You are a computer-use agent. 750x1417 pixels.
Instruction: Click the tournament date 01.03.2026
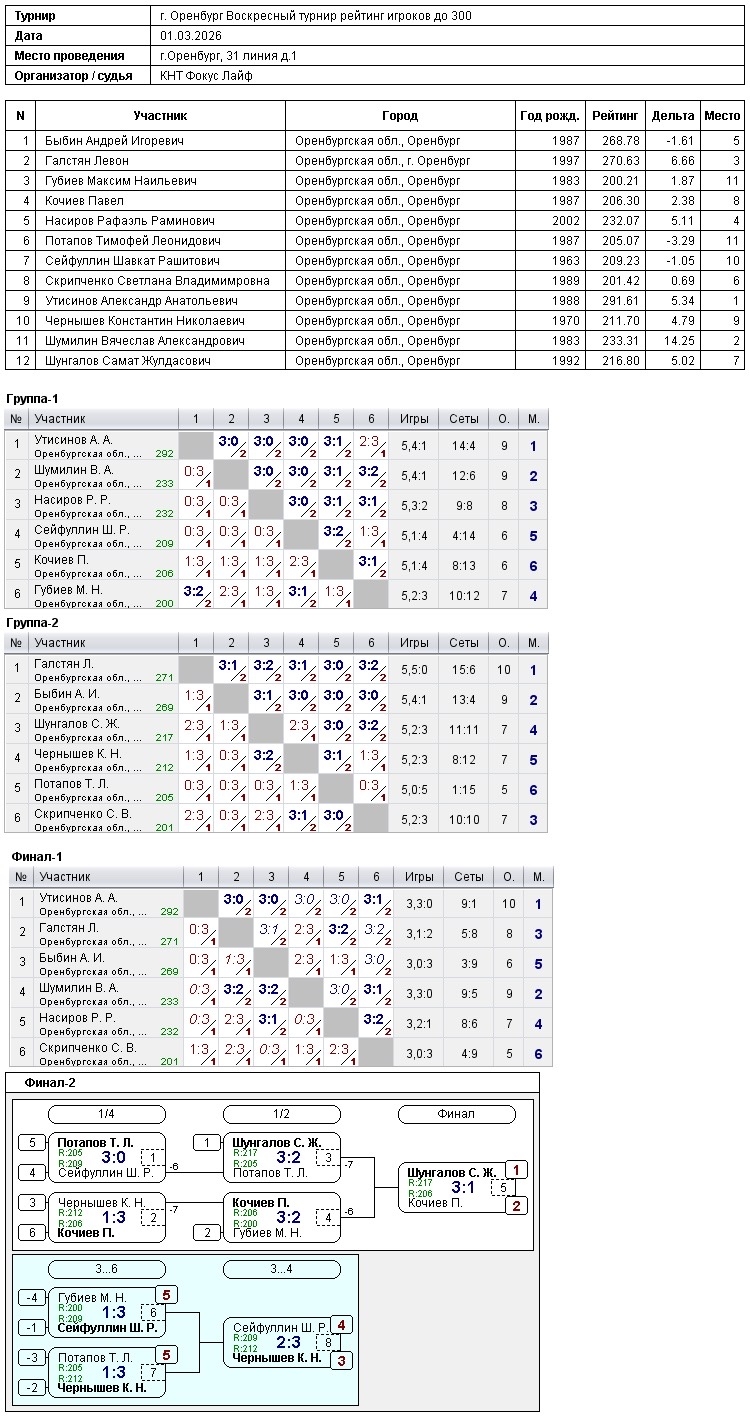click(190, 36)
